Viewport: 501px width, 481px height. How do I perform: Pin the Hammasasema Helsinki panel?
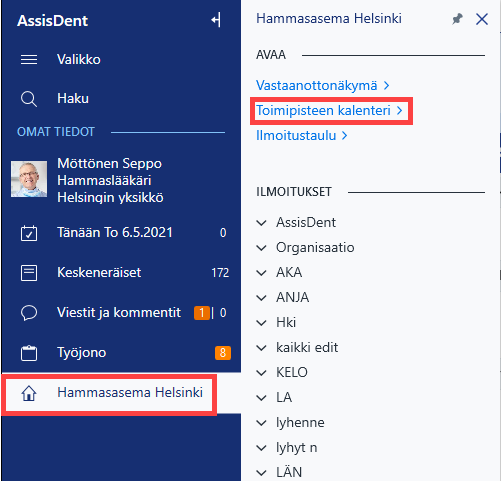457,19
